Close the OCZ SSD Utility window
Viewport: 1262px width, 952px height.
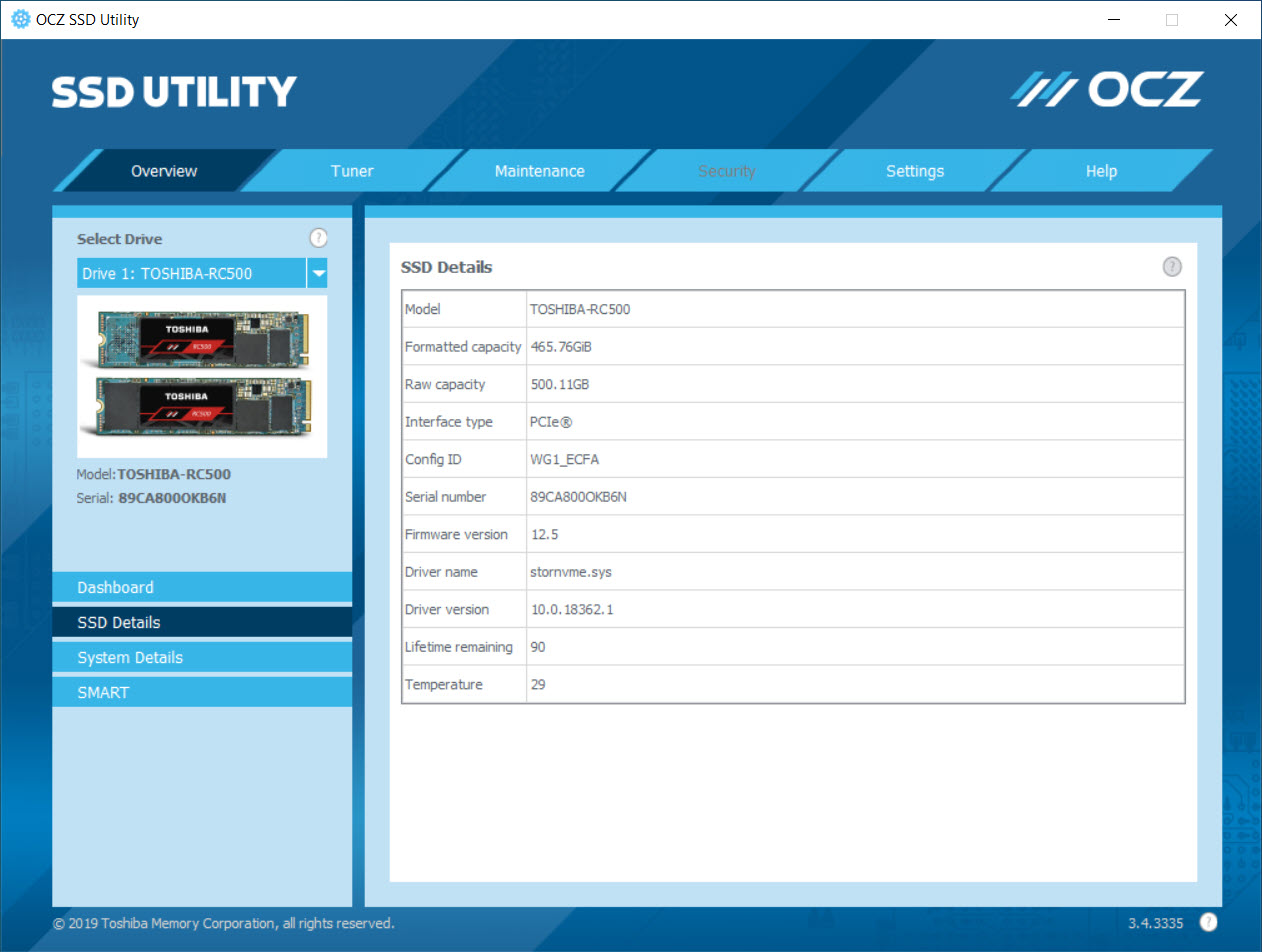(1230, 19)
